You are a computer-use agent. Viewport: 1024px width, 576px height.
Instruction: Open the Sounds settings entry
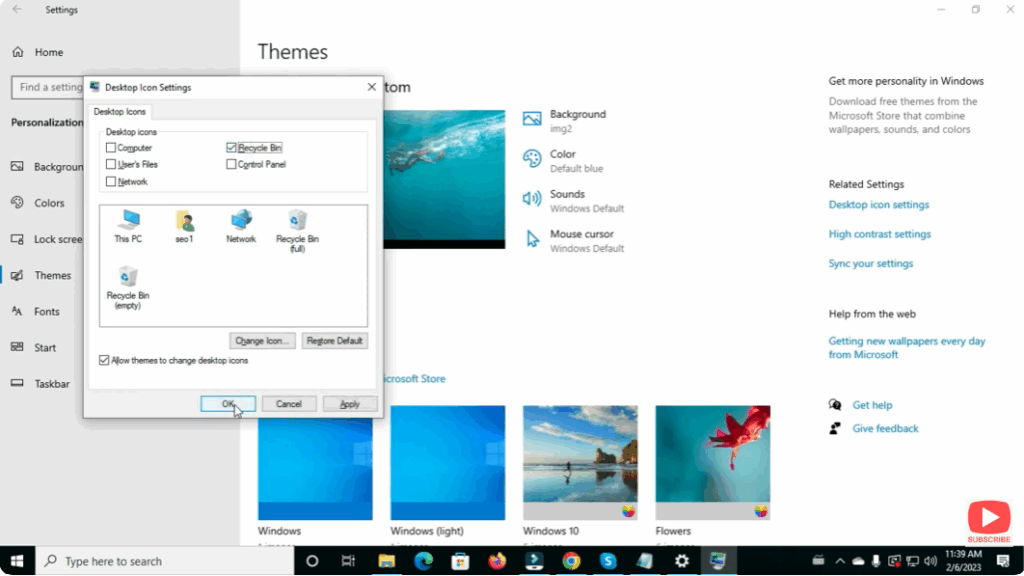570,200
